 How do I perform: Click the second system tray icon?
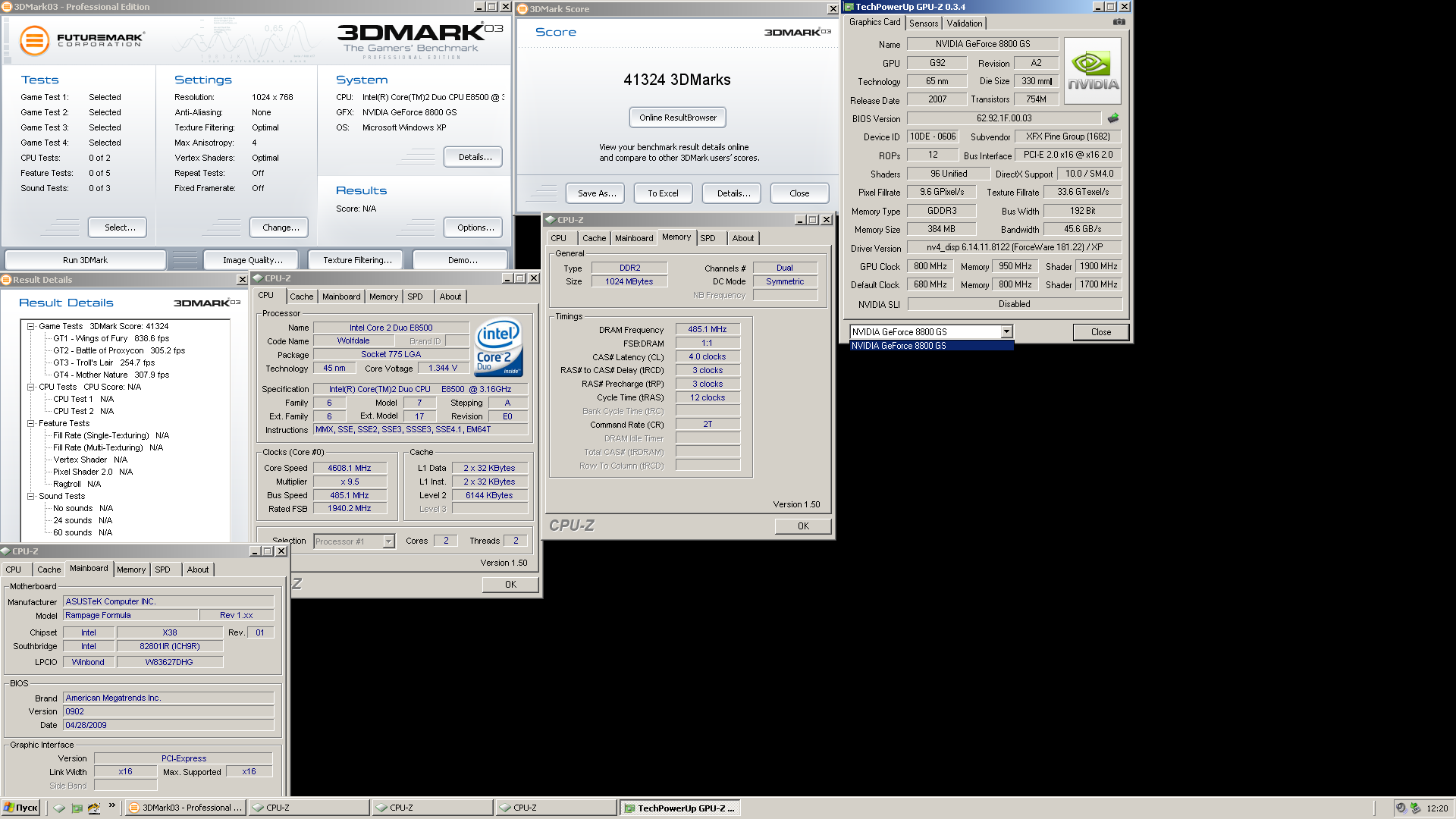point(1415,808)
